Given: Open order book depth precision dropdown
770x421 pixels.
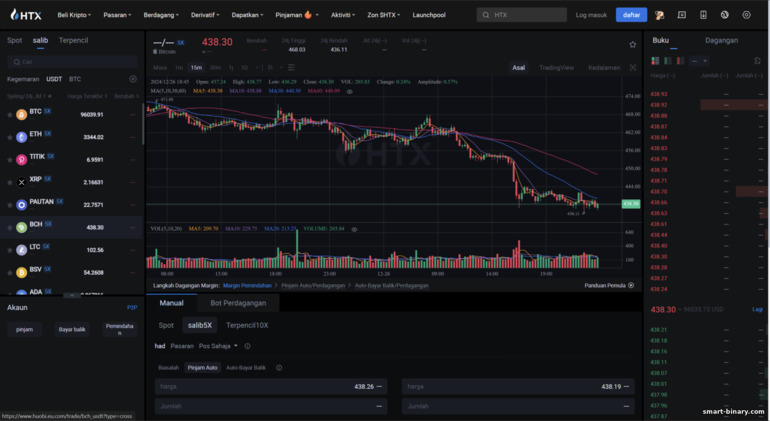Looking at the screenshot, I should pyautogui.click(x=699, y=61).
